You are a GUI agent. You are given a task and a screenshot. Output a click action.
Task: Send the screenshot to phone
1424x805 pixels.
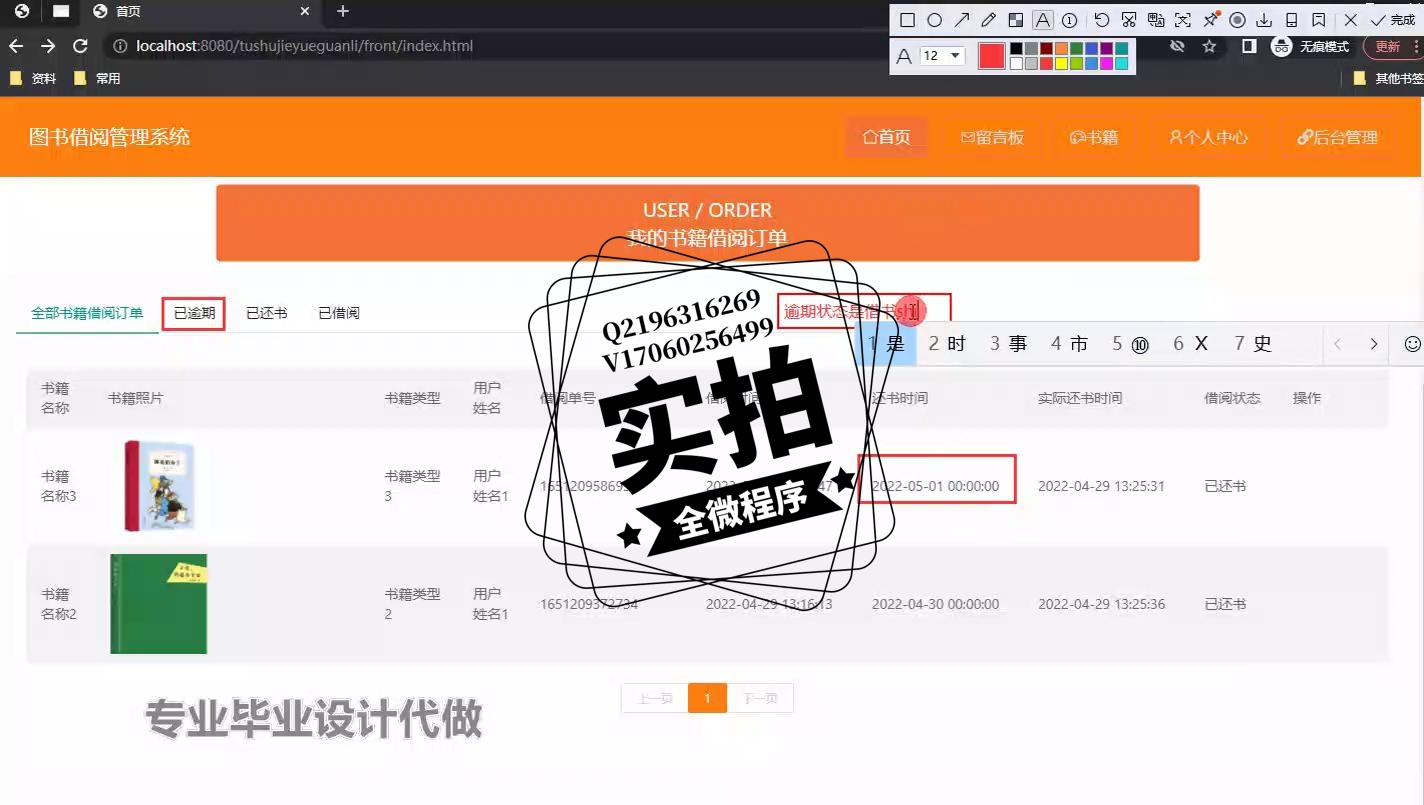click(x=1291, y=20)
